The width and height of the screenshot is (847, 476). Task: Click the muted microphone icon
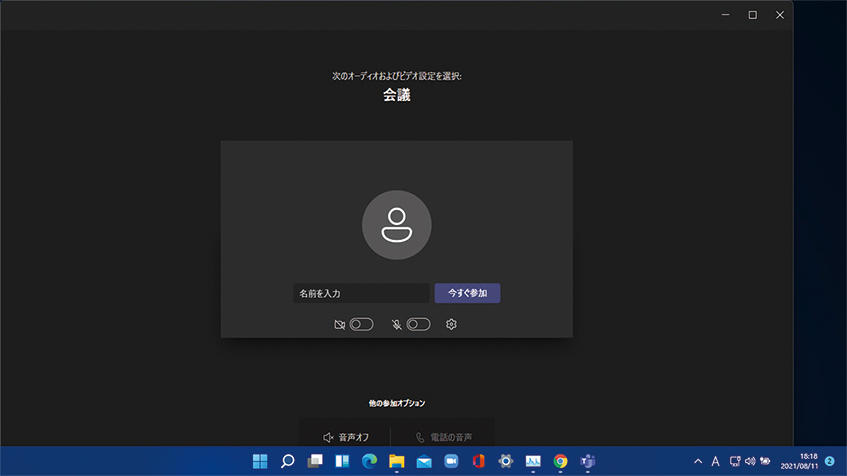point(396,325)
